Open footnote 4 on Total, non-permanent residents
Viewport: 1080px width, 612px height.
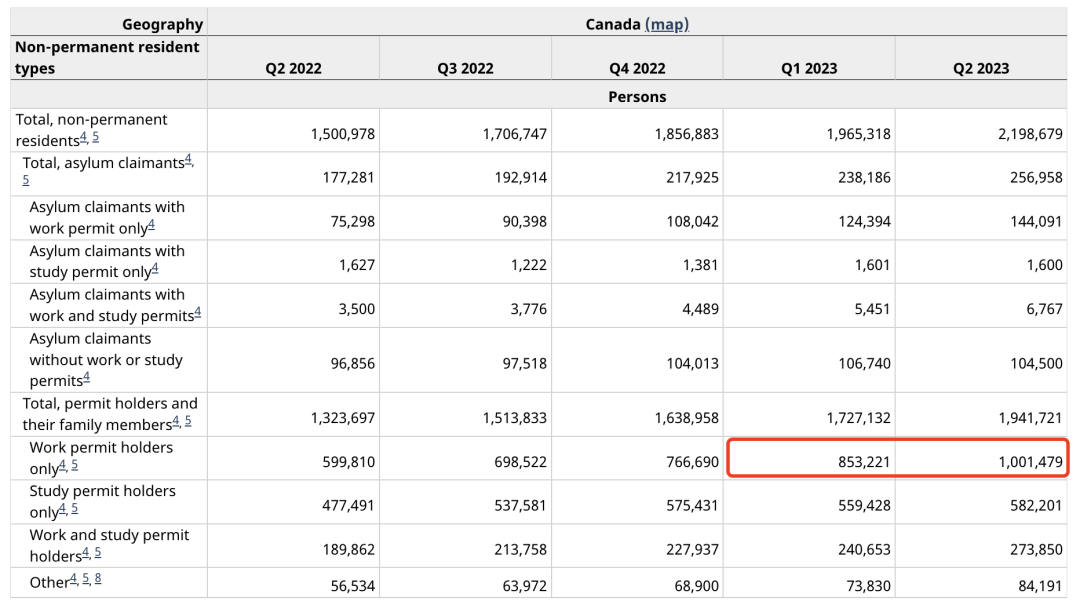pos(83,136)
